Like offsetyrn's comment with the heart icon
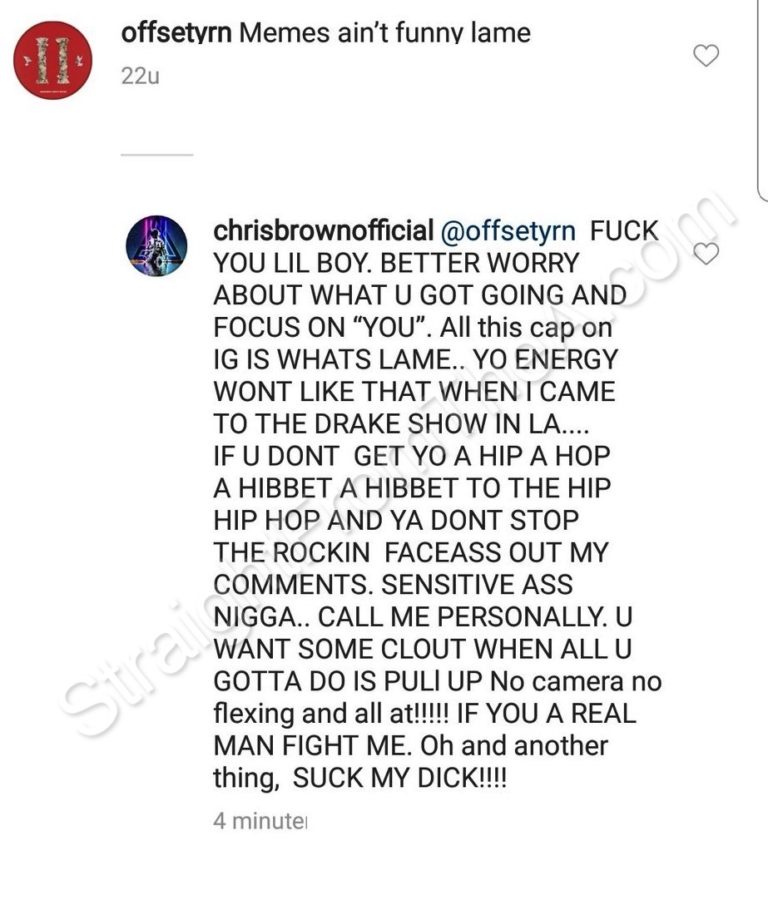The height and width of the screenshot is (905, 768). coord(706,55)
